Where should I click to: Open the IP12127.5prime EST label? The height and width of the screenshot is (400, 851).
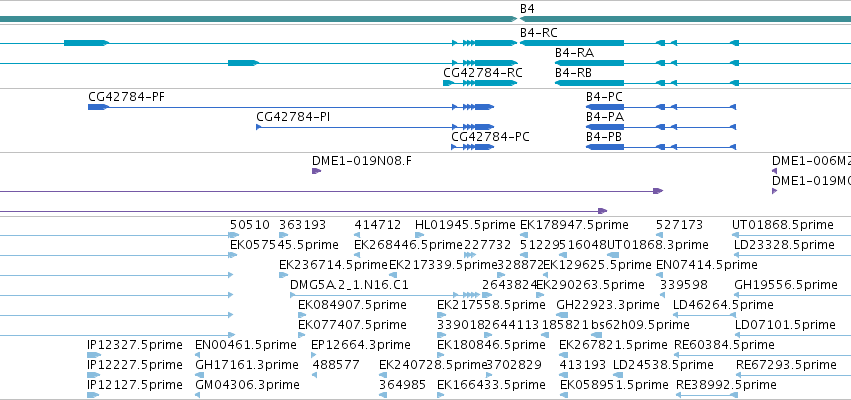click(135, 385)
